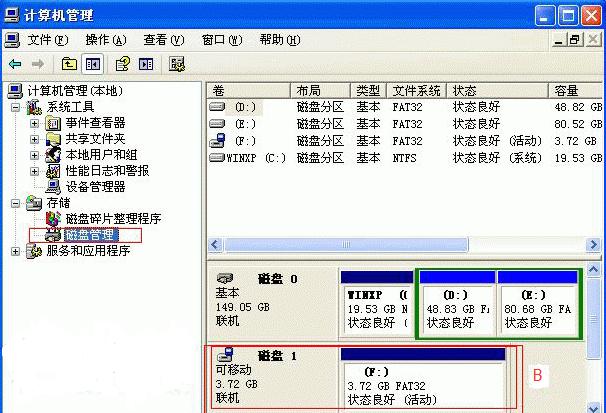Click the F: removable drive icon in volume list
606x413 pixels.
click(x=217, y=141)
